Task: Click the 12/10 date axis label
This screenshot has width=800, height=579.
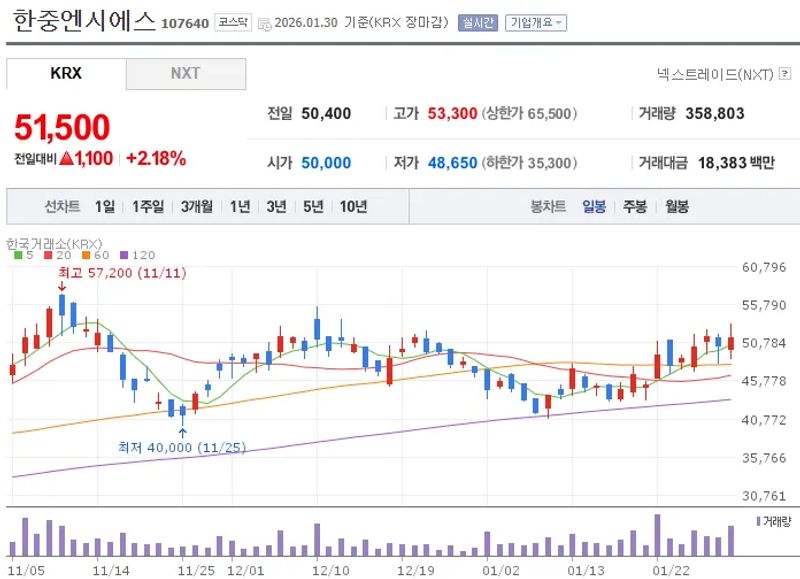Action: [x=331, y=570]
